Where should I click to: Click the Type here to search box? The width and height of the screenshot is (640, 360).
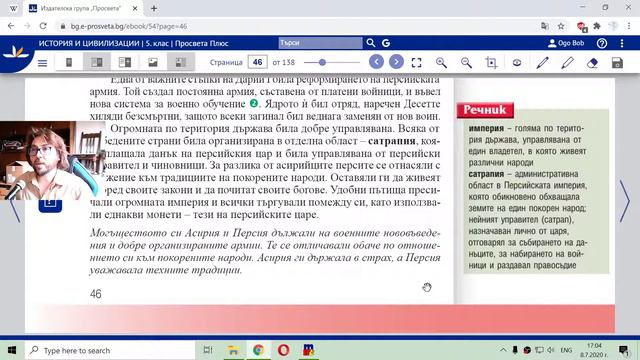pyautogui.click(x=110, y=350)
